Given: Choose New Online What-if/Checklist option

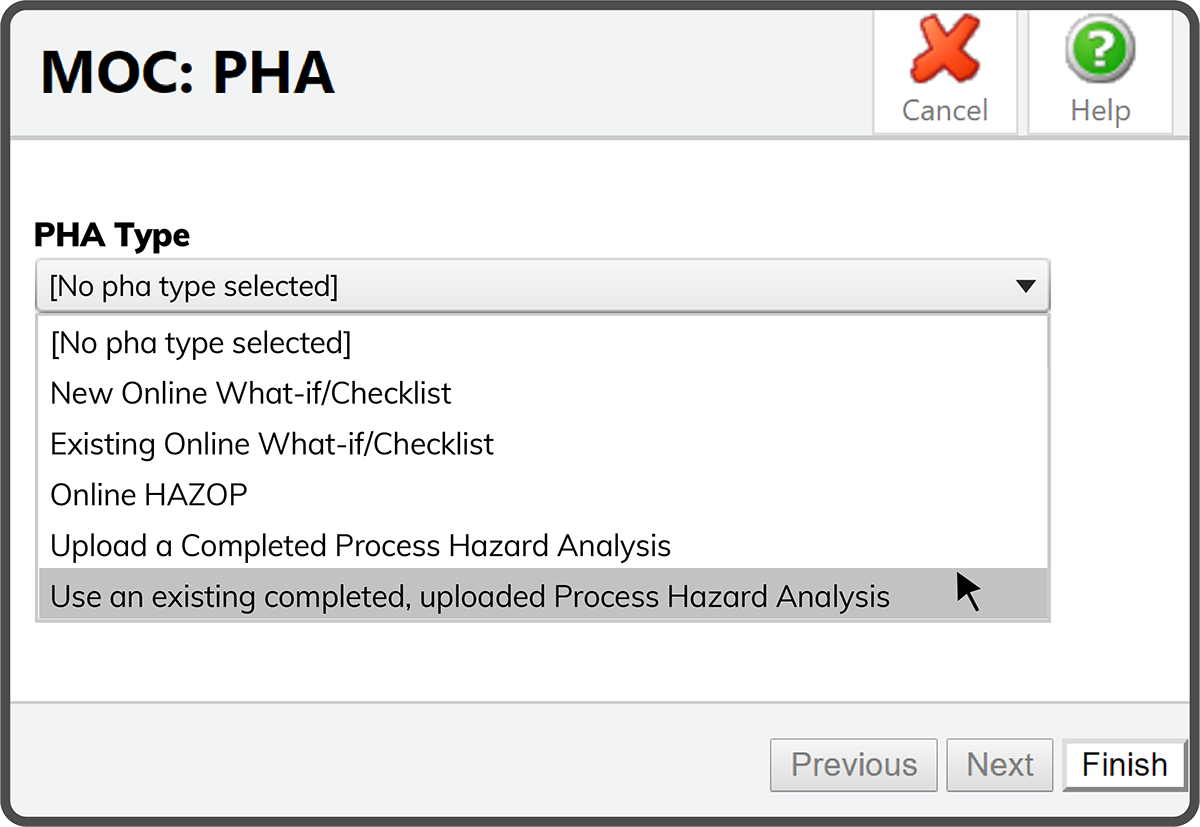Looking at the screenshot, I should coord(251,393).
